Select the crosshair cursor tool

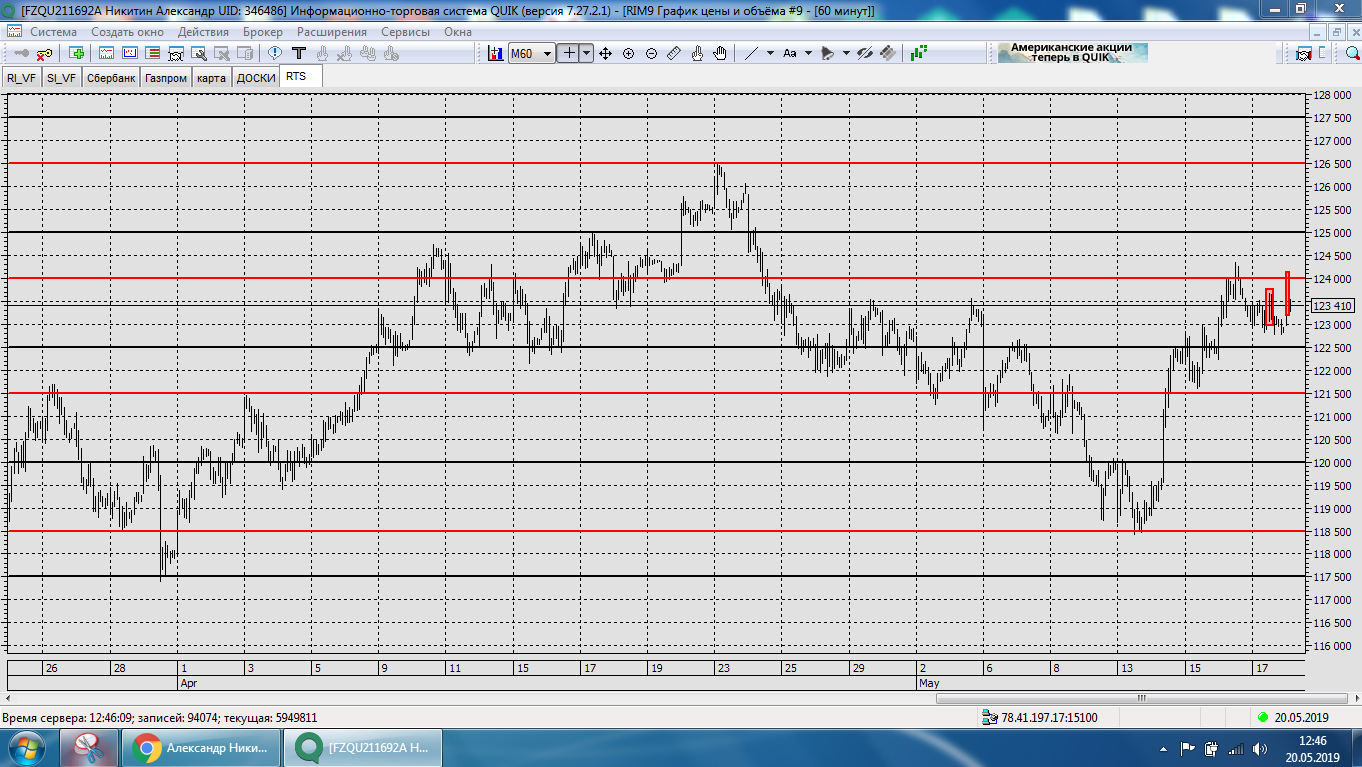(569, 53)
